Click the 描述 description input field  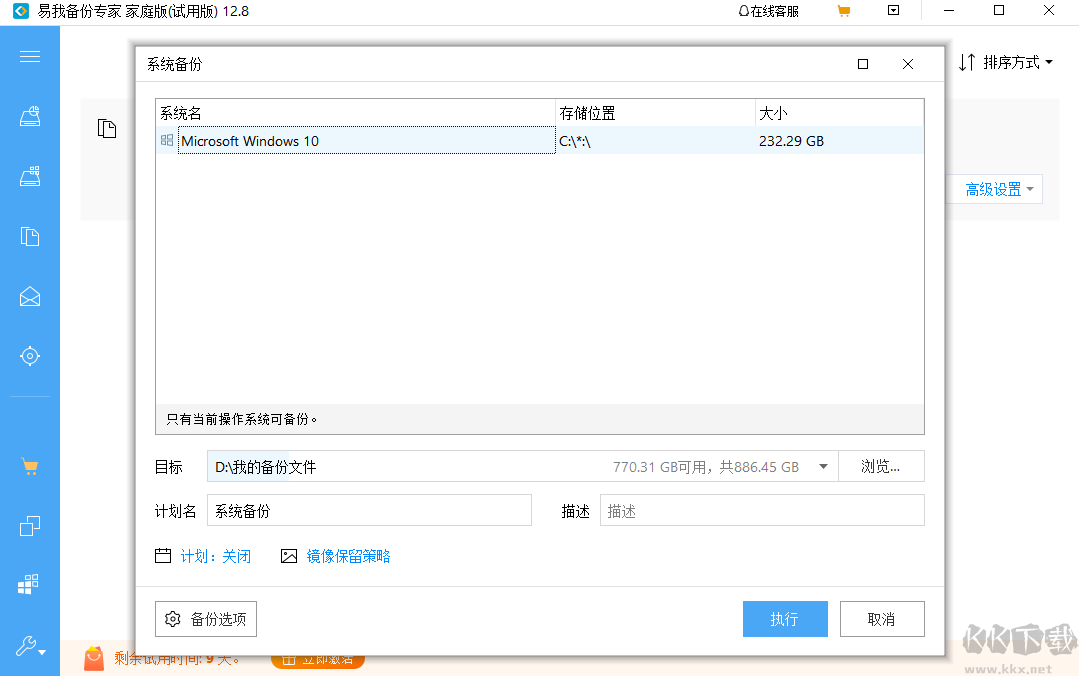pos(762,510)
